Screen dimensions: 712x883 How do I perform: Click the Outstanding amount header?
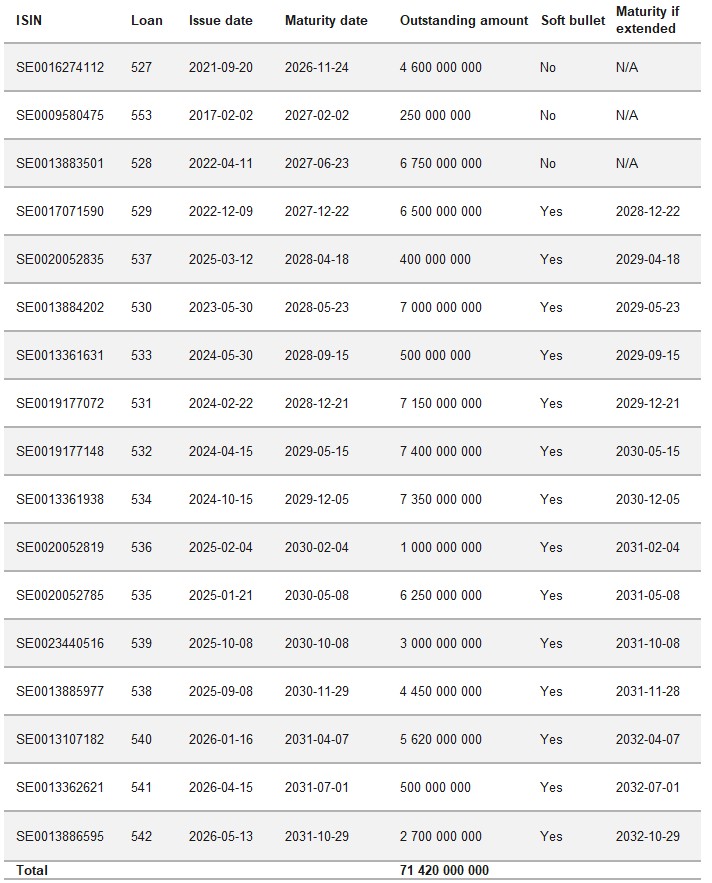(x=464, y=20)
